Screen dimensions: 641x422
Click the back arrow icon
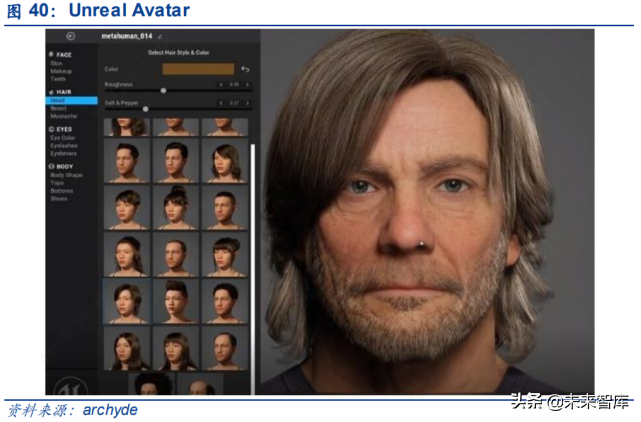(71, 36)
